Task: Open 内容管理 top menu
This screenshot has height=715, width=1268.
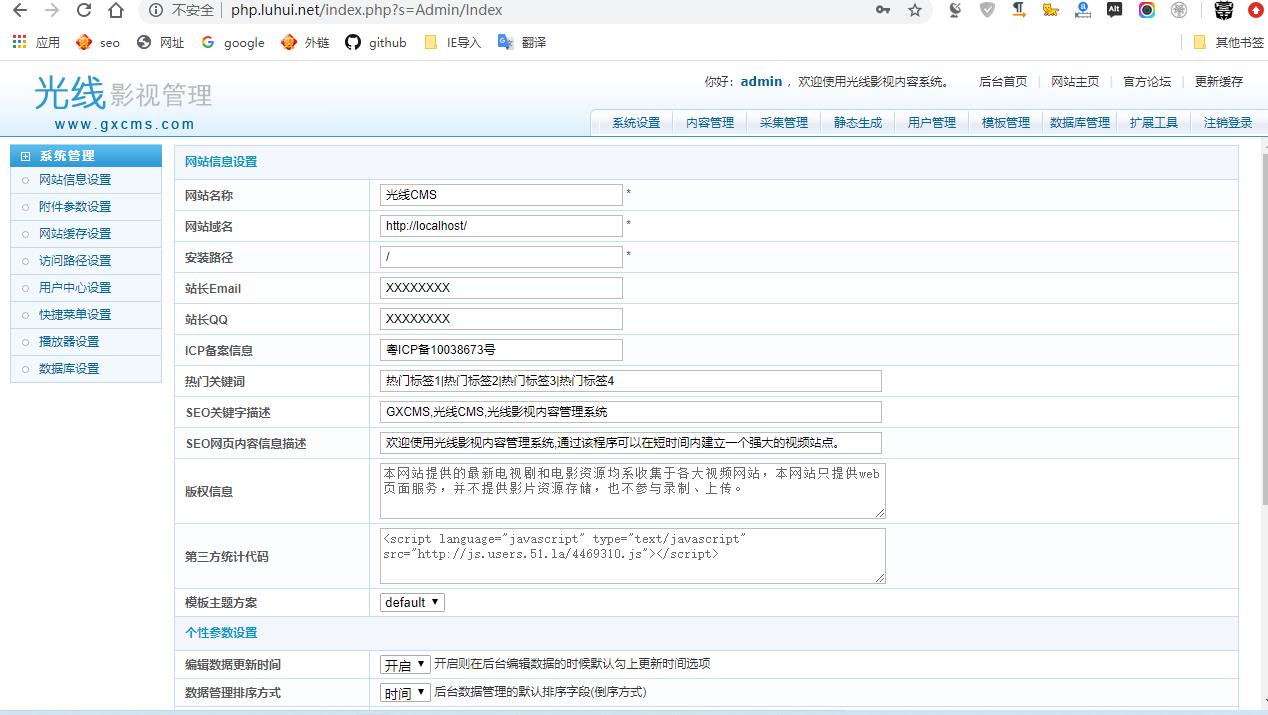Action: tap(710, 122)
